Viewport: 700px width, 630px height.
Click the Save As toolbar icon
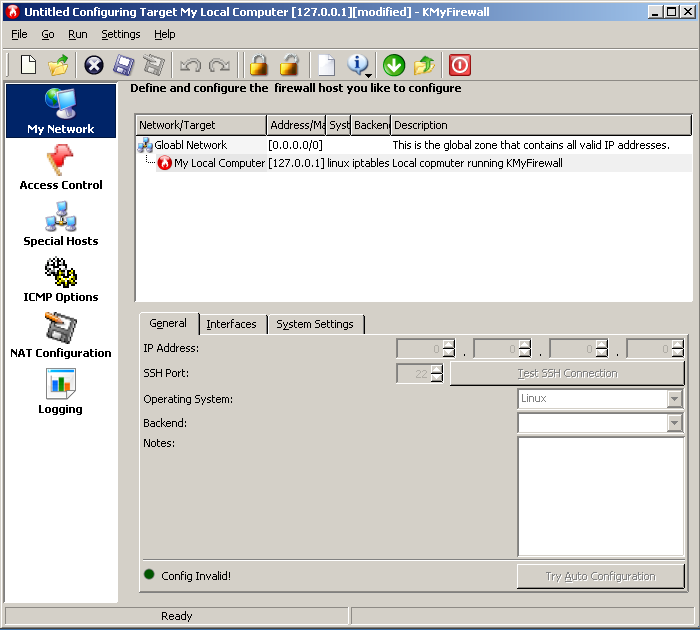point(154,65)
